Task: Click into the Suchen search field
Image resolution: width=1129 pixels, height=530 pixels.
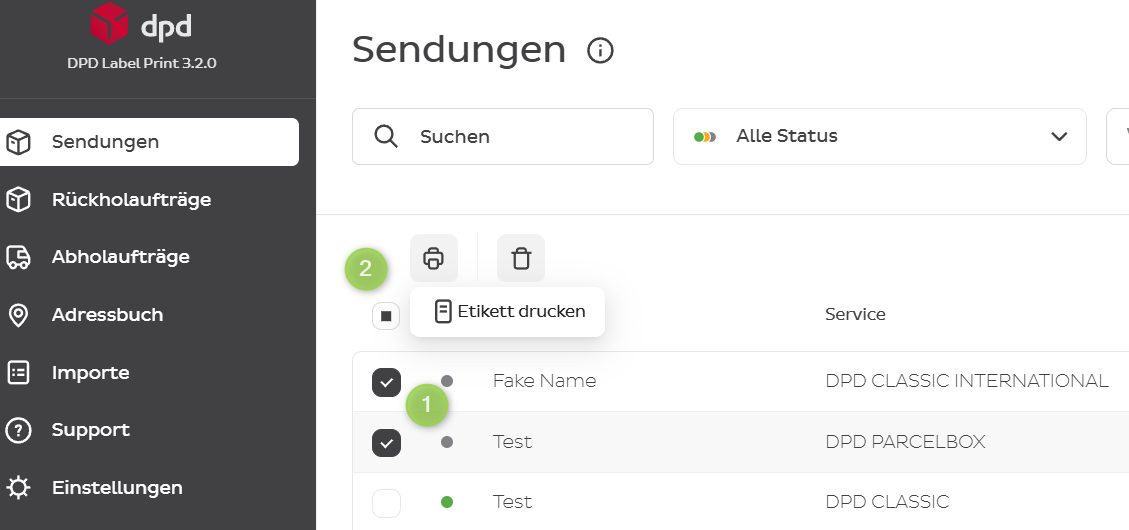Action: 503,136
